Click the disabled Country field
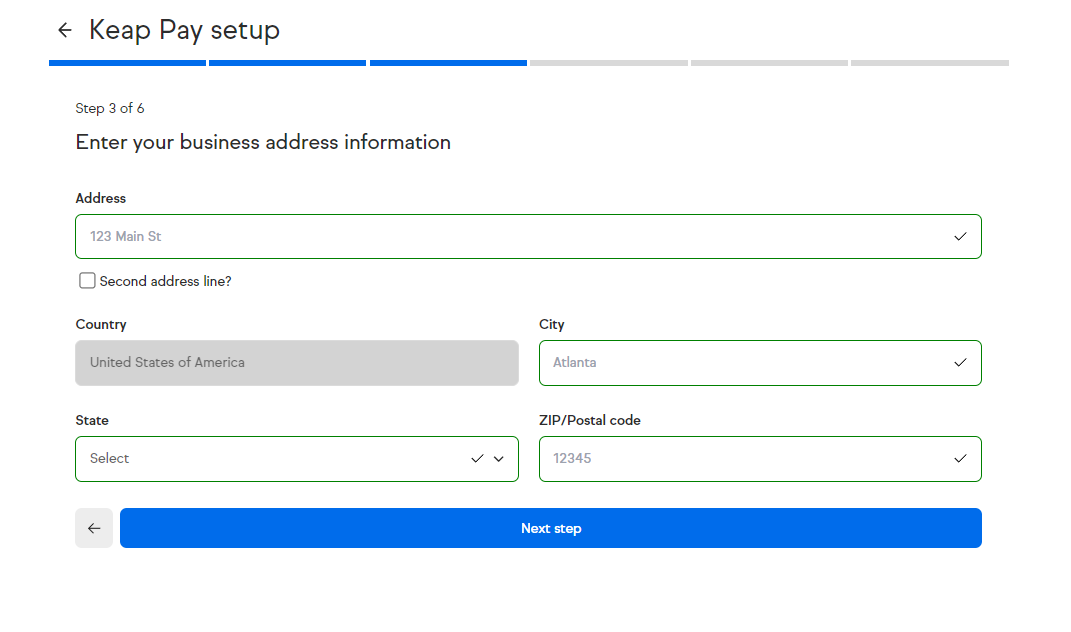The width and height of the screenshot is (1071, 632). (x=296, y=363)
